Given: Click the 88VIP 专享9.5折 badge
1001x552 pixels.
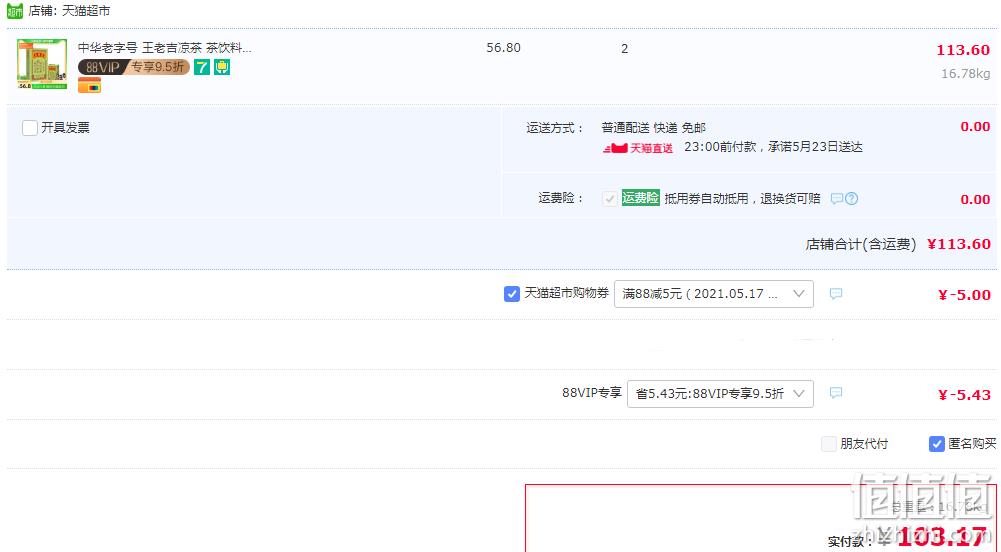Looking at the screenshot, I should click(134, 67).
